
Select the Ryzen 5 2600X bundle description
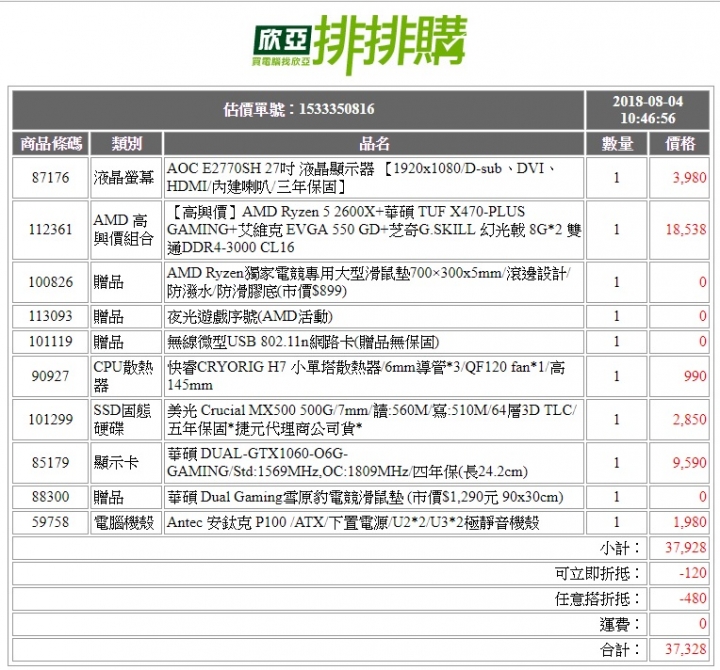click(374, 230)
